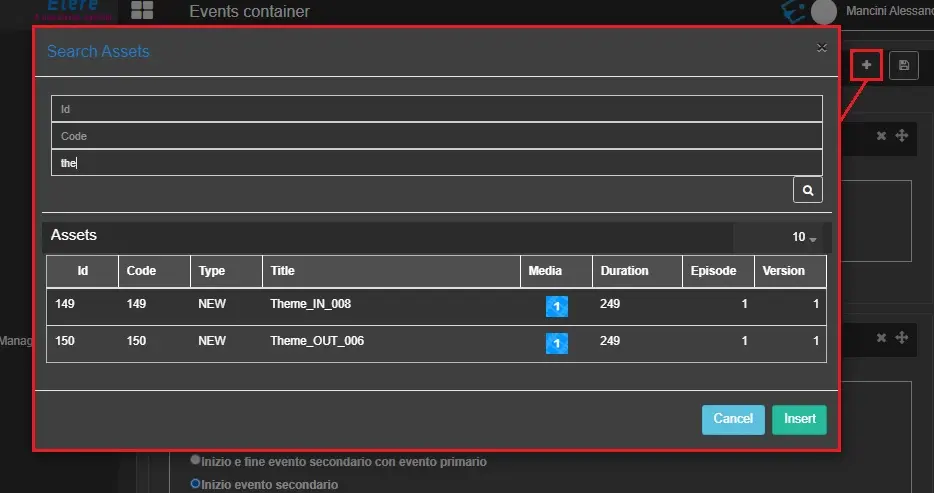Select 'Inizio e fine evento secondario' radio option
Image resolution: width=934 pixels, height=493 pixels.
[x=195, y=461]
